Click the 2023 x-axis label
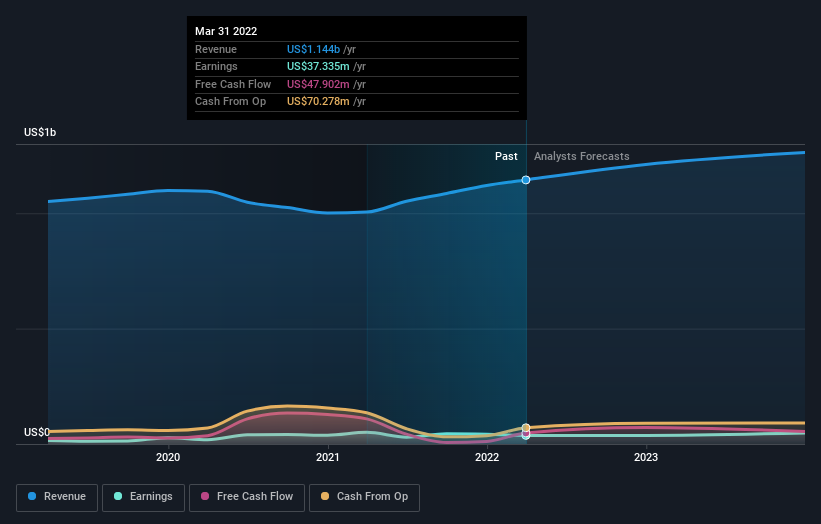Viewport: 821px width, 524px height. 646,457
